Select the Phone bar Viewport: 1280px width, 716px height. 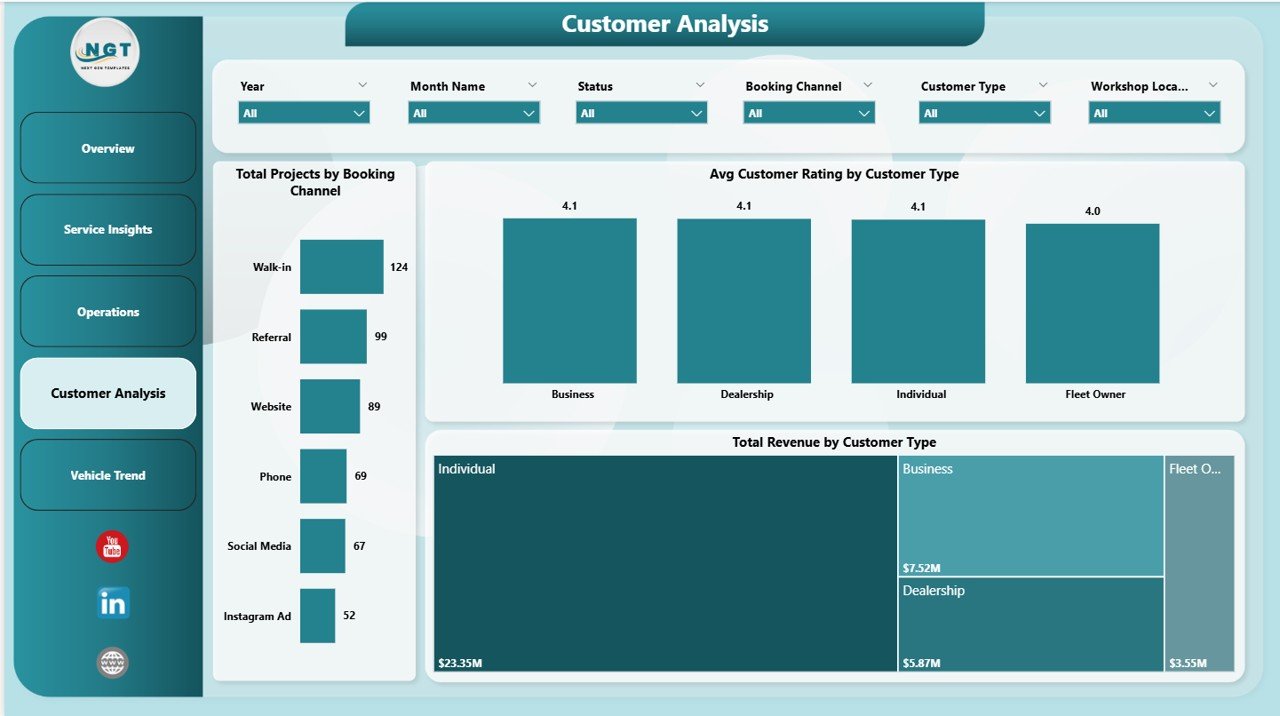(x=323, y=476)
